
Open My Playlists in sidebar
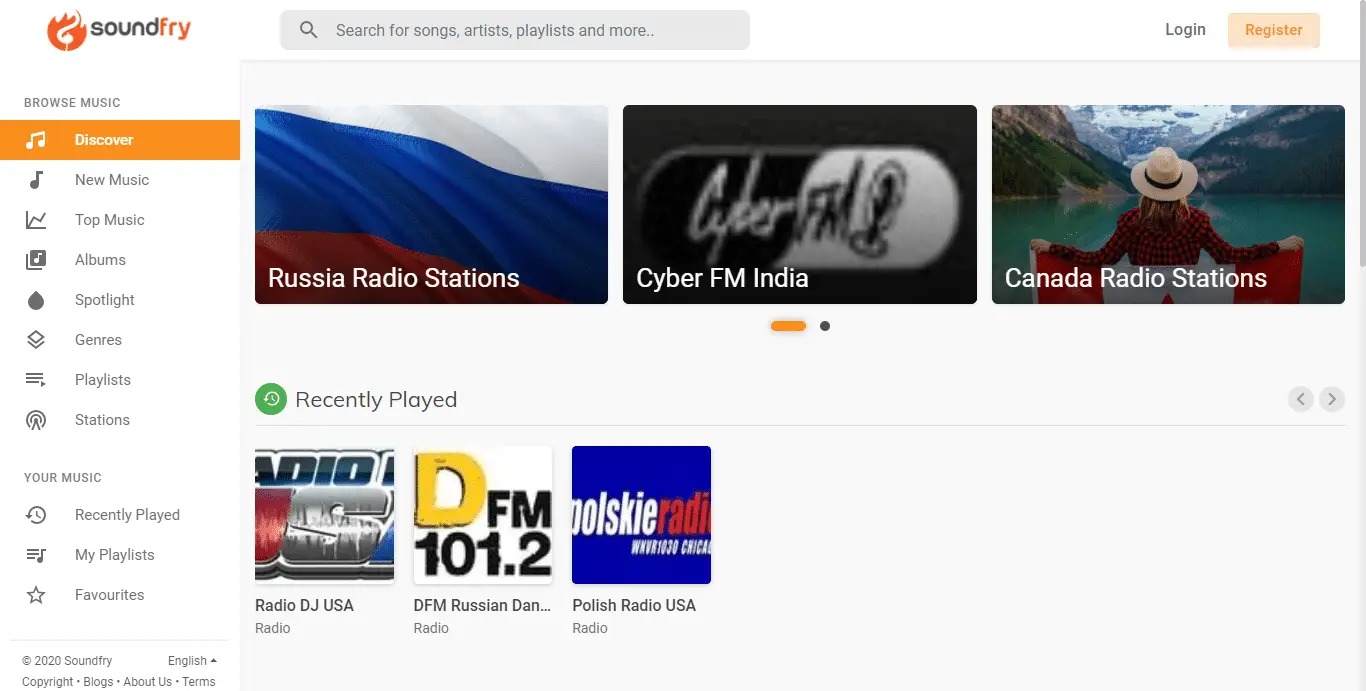(120, 555)
